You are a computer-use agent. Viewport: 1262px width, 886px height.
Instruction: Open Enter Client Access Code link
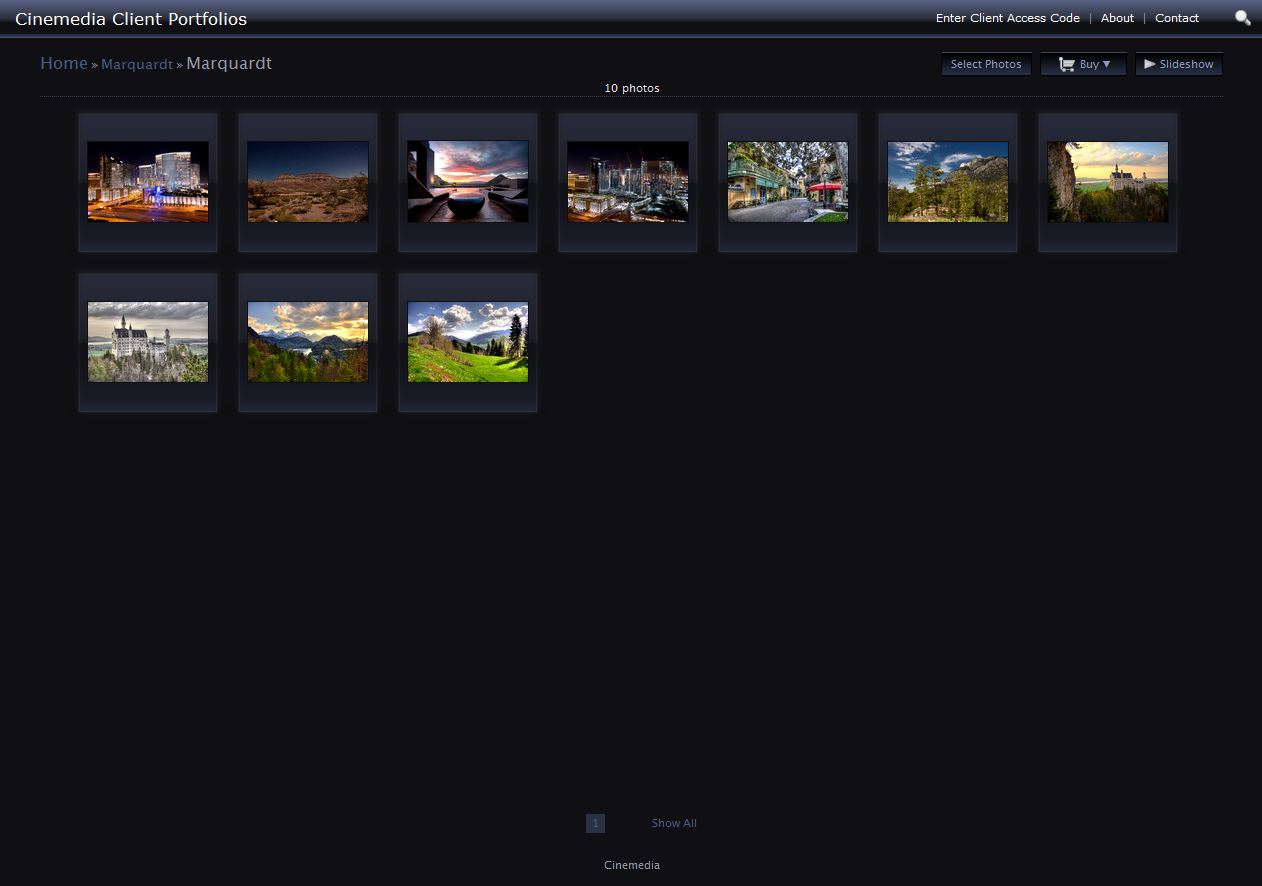[1008, 18]
